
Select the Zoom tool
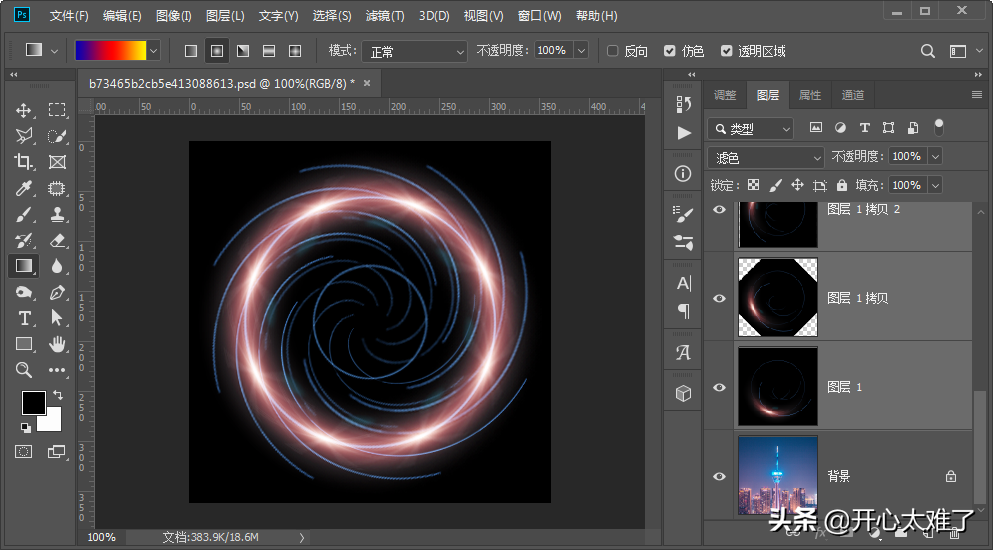23,370
